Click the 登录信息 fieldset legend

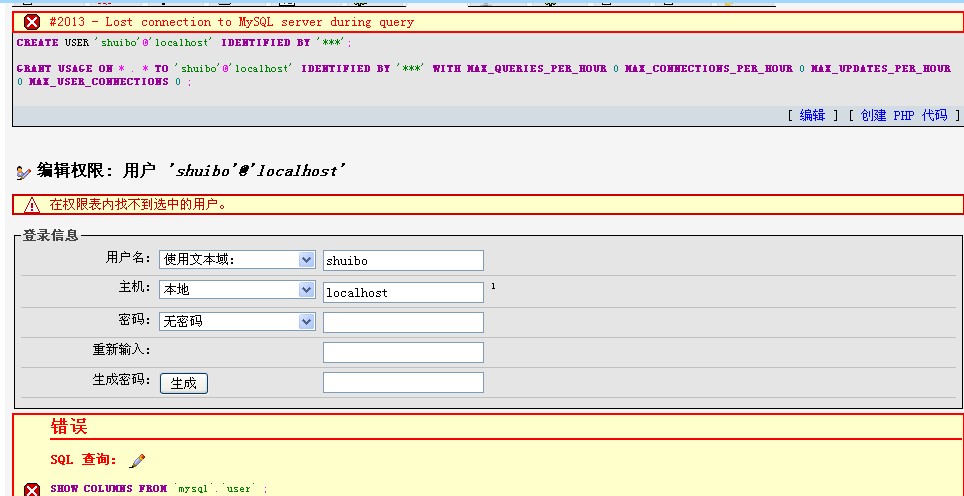51,236
